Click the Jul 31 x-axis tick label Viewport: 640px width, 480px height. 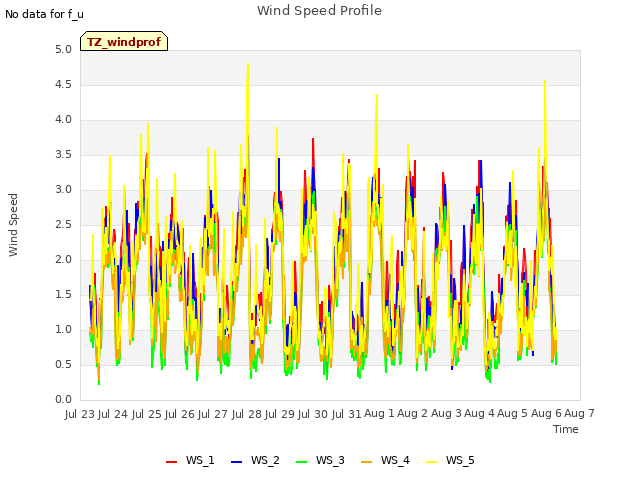tap(347, 414)
